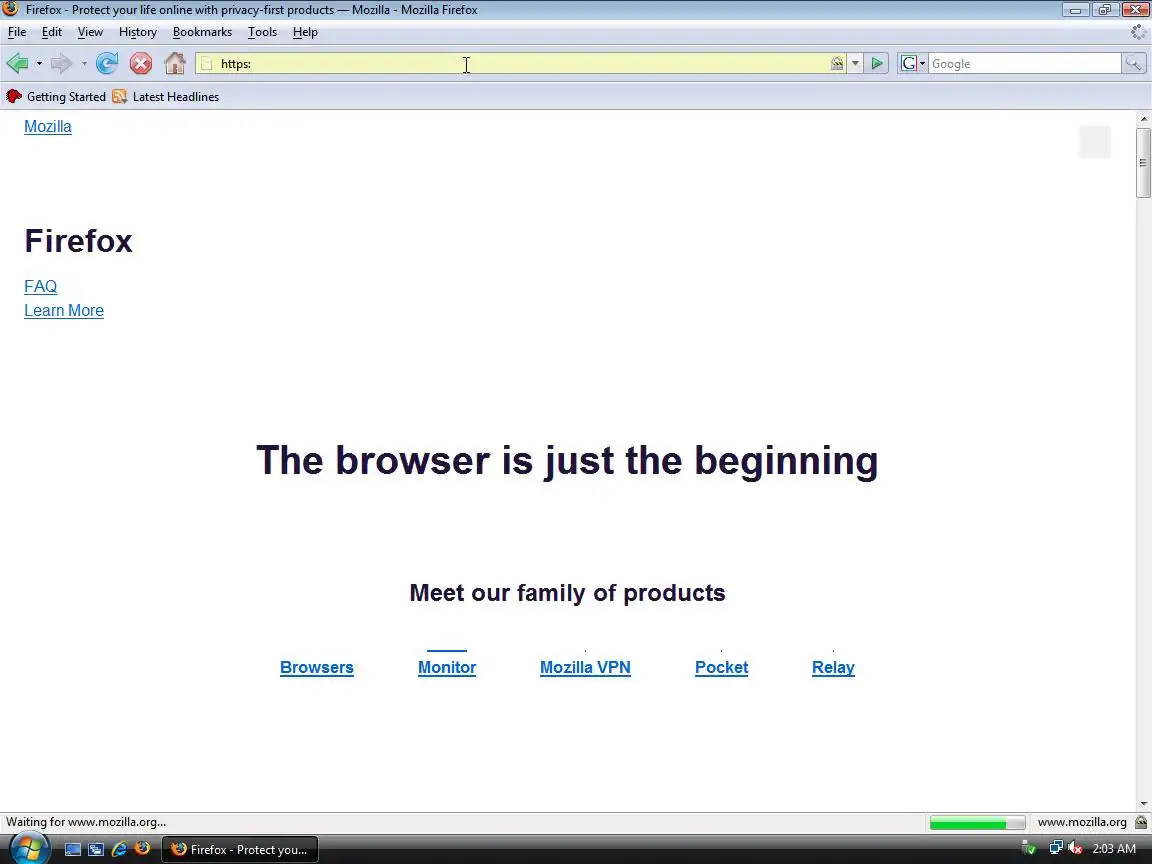Open the Bookmarks menu
1152x864 pixels.
coord(202,32)
